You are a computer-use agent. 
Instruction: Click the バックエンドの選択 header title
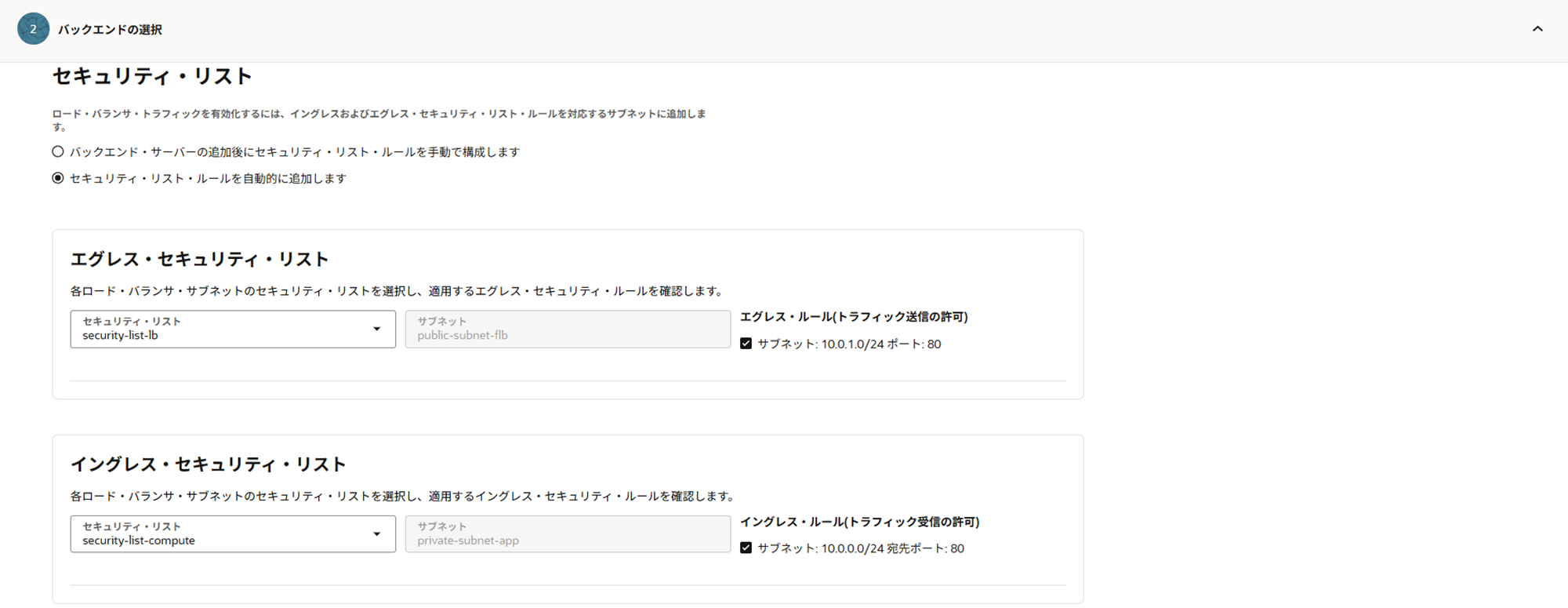[110, 30]
